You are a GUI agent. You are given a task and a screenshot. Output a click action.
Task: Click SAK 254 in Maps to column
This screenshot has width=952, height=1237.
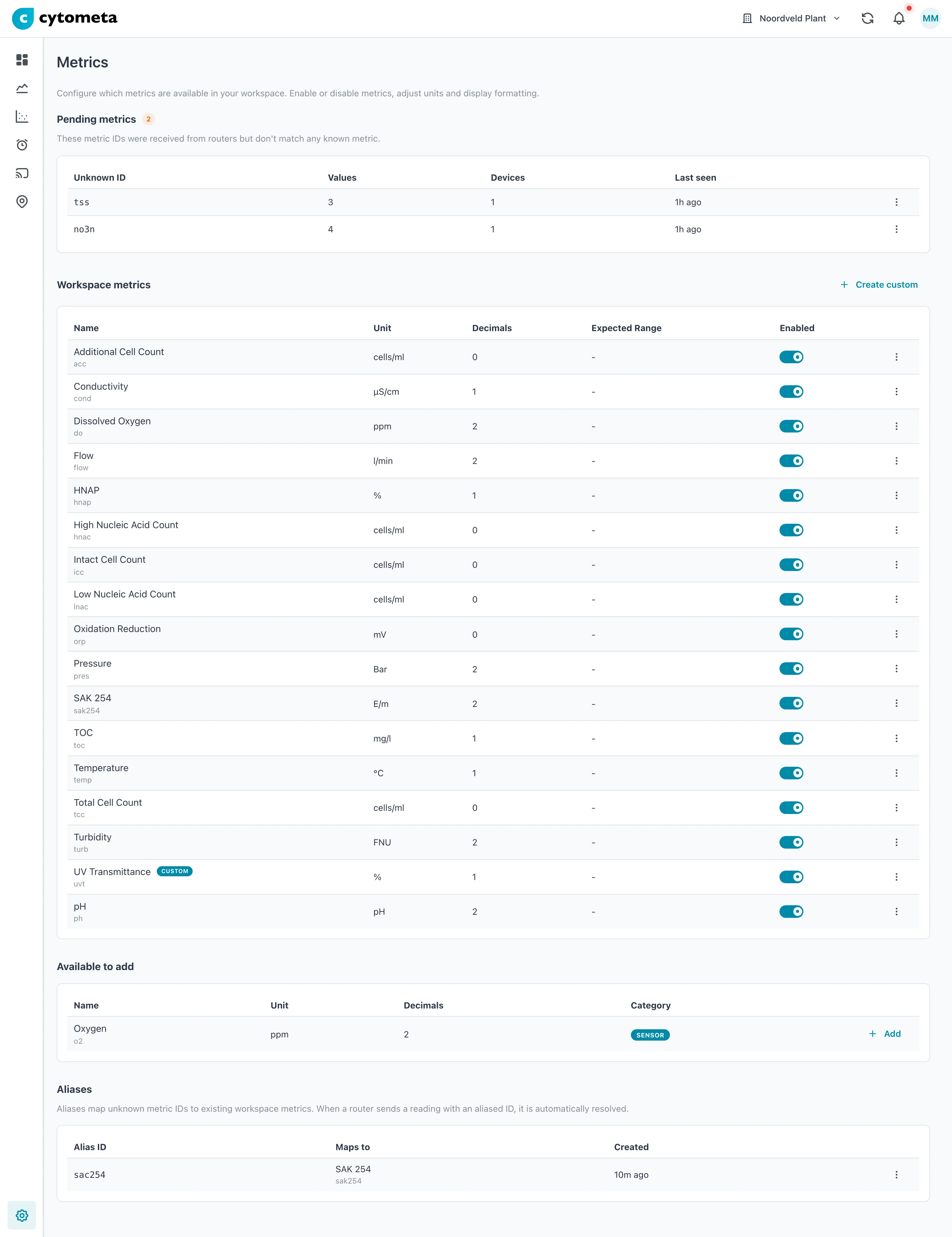point(353,1169)
